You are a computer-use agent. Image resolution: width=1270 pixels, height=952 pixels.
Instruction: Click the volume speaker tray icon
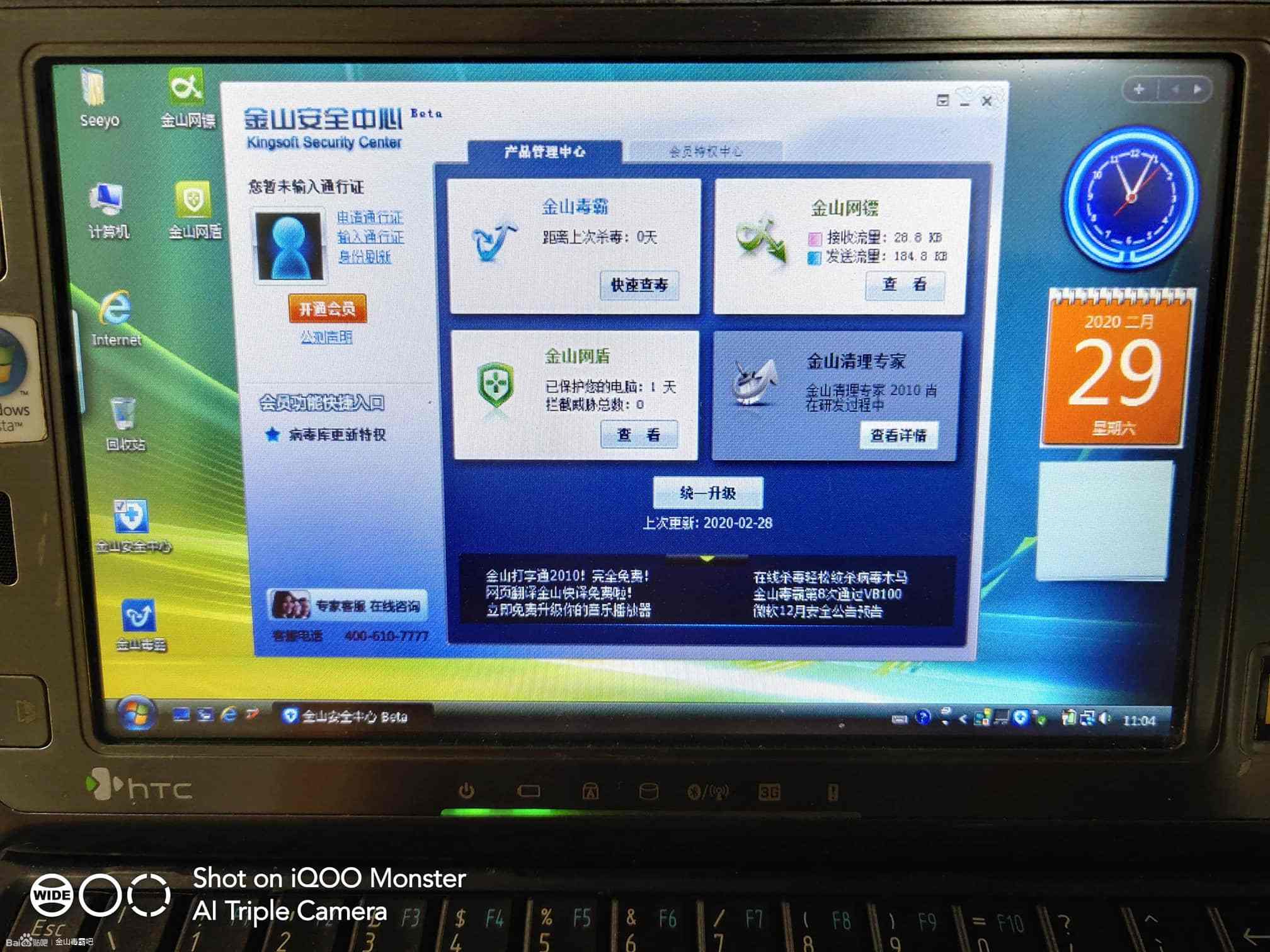(1104, 718)
